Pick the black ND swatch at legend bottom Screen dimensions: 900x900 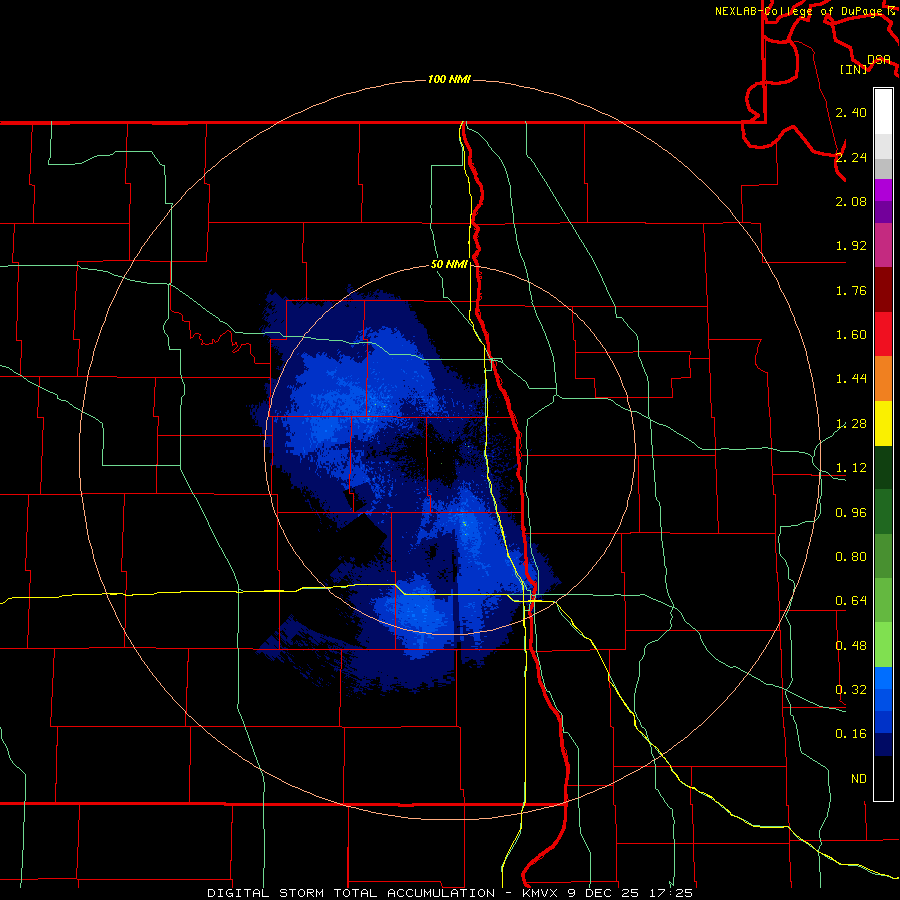[883, 778]
